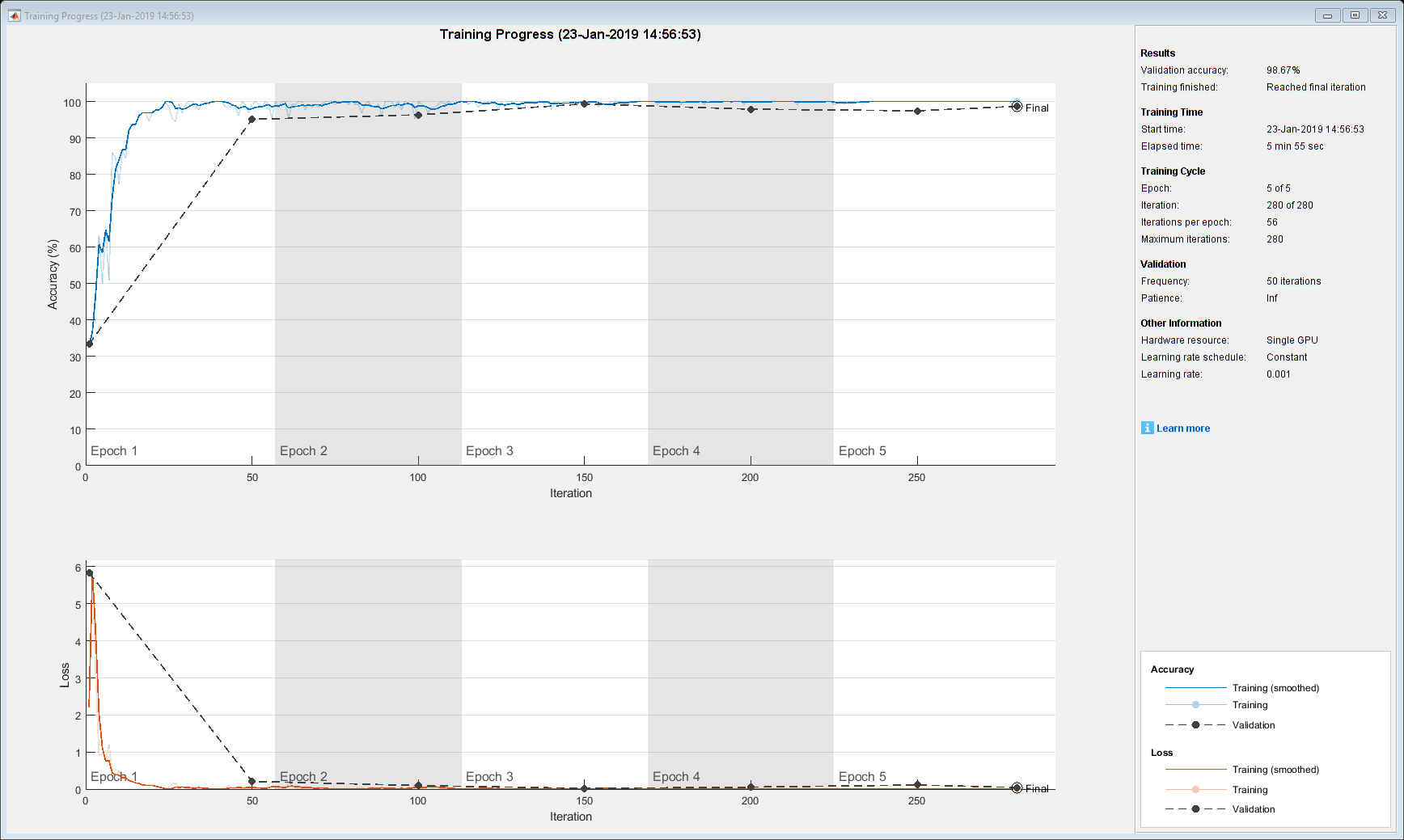The height and width of the screenshot is (840, 1404).
Task: Click the plot title above the accuracy chart
Action: [x=570, y=34]
